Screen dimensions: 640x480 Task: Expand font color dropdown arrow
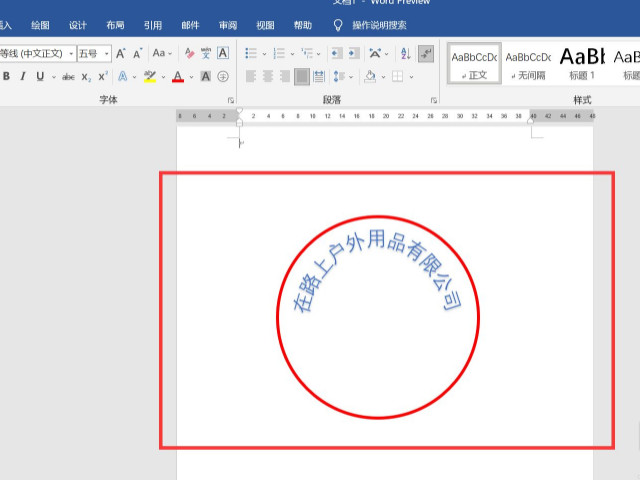[x=191, y=77]
